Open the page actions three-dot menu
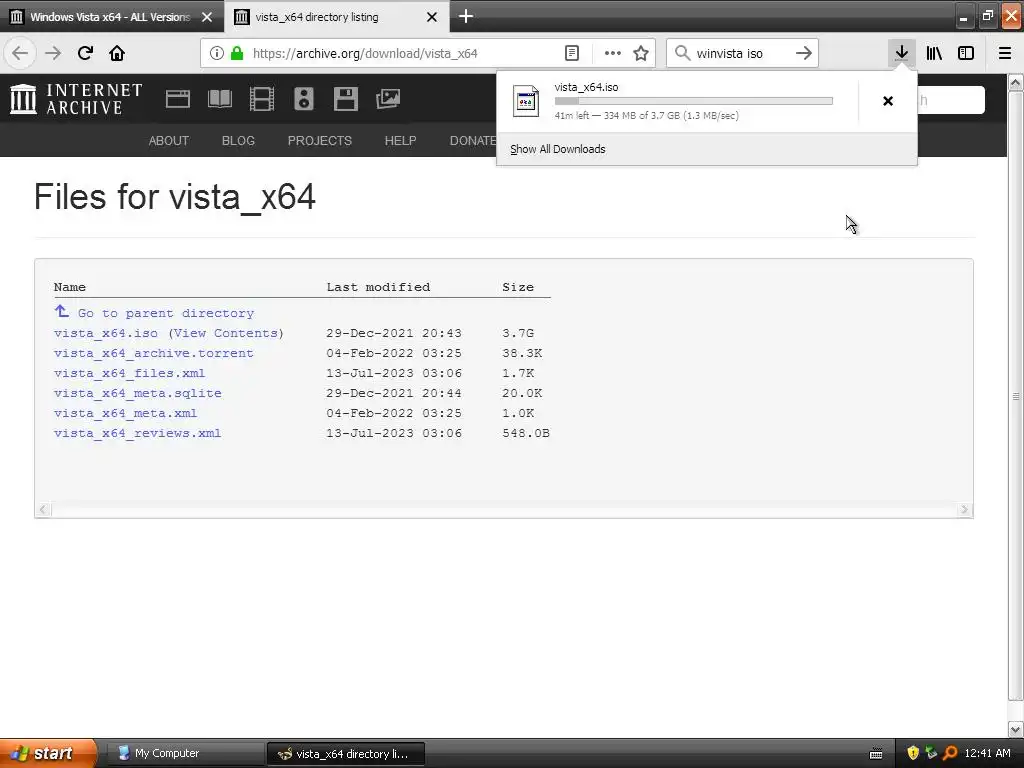This screenshot has width=1024, height=768. 613,54
